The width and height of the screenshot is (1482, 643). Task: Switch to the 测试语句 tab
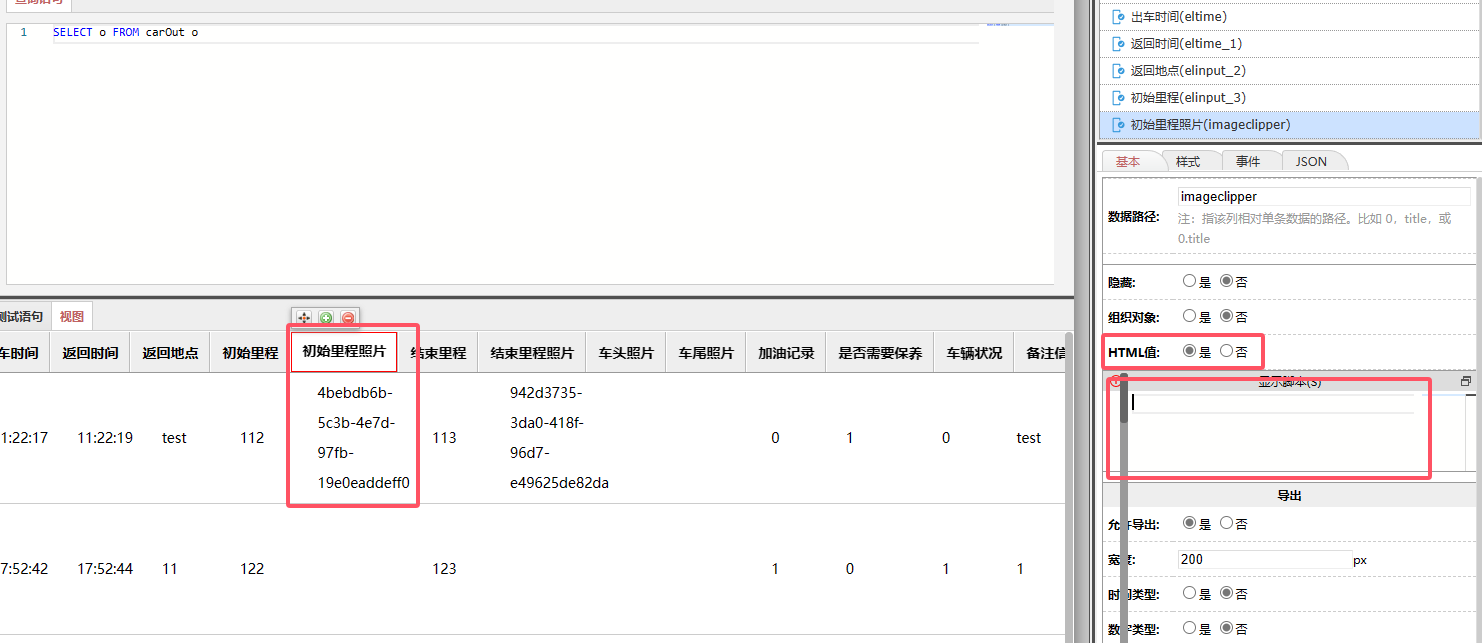click(21, 317)
